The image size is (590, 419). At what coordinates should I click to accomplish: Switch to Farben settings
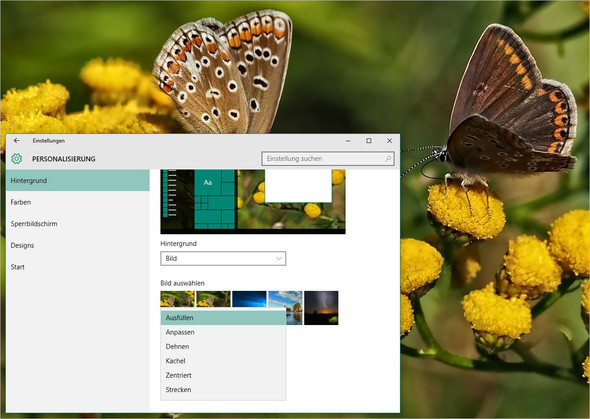tap(78, 202)
